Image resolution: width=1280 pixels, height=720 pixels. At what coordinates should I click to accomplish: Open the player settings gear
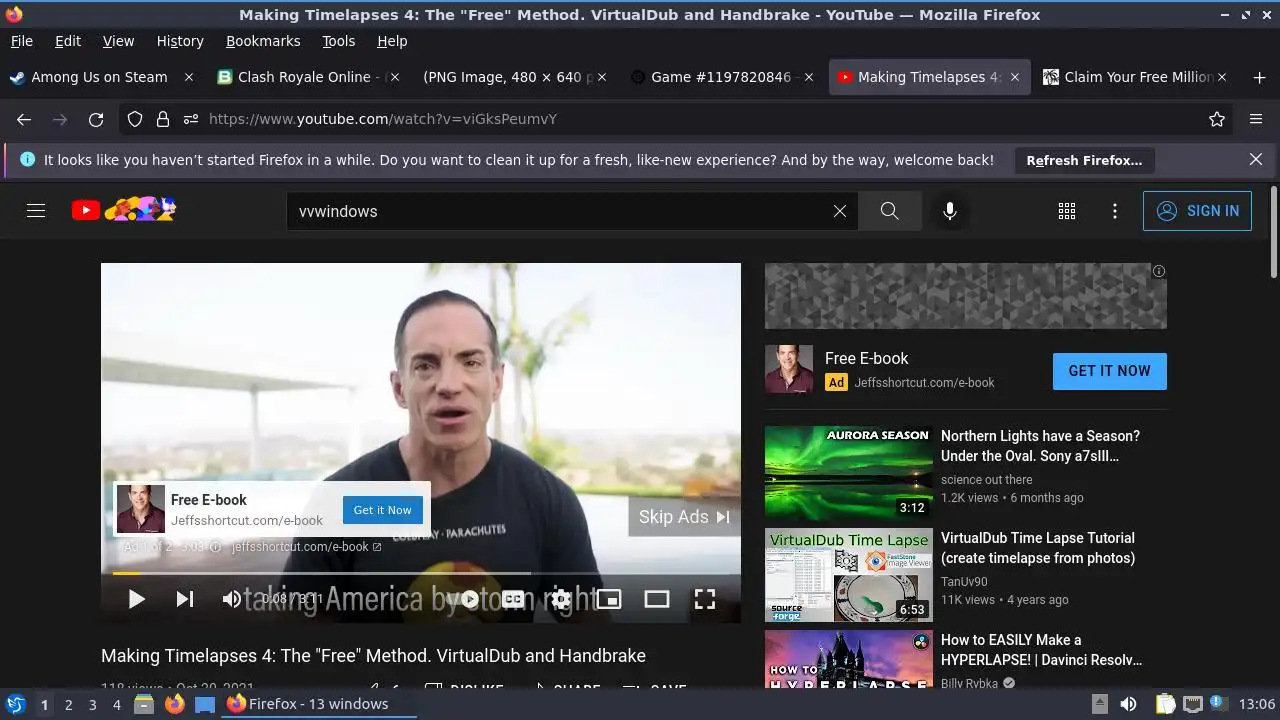[561, 599]
